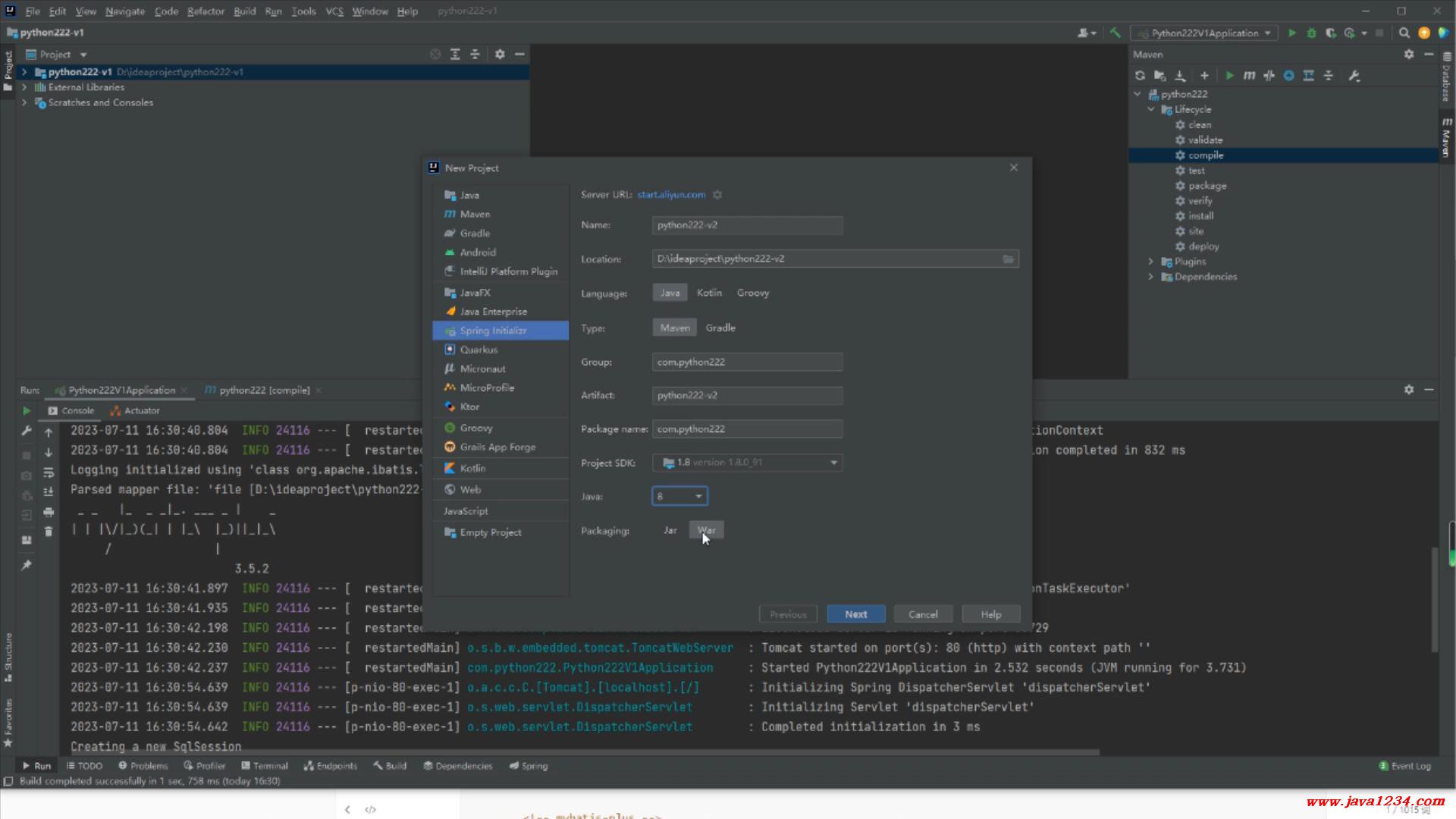This screenshot has width=1456, height=819.
Task: Open the Refactor menu
Action: tap(206, 11)
